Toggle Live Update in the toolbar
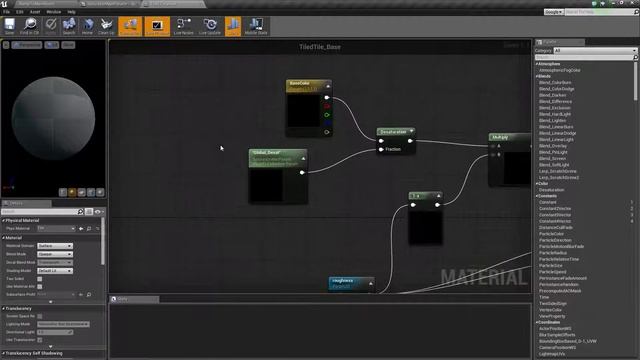The height and width of the screenshot is (360, 640). tap(210, 26)
